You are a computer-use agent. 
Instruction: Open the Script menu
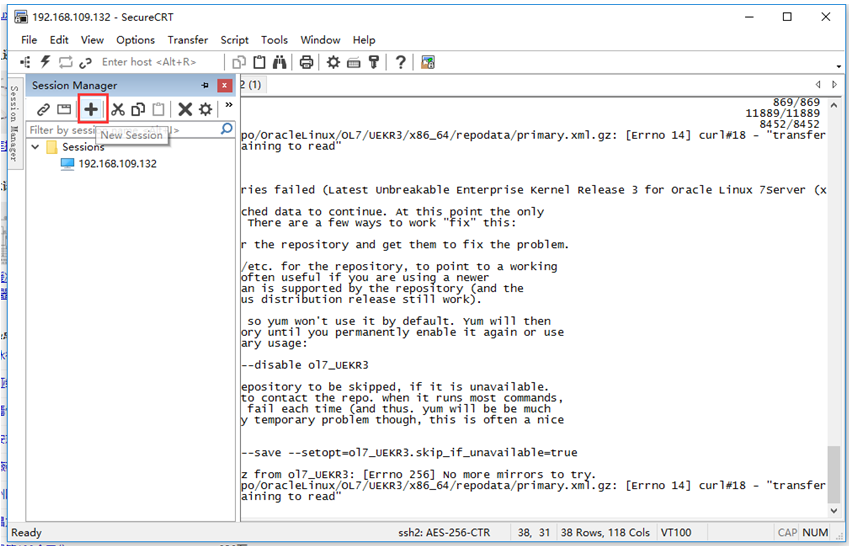pos(234,40)
